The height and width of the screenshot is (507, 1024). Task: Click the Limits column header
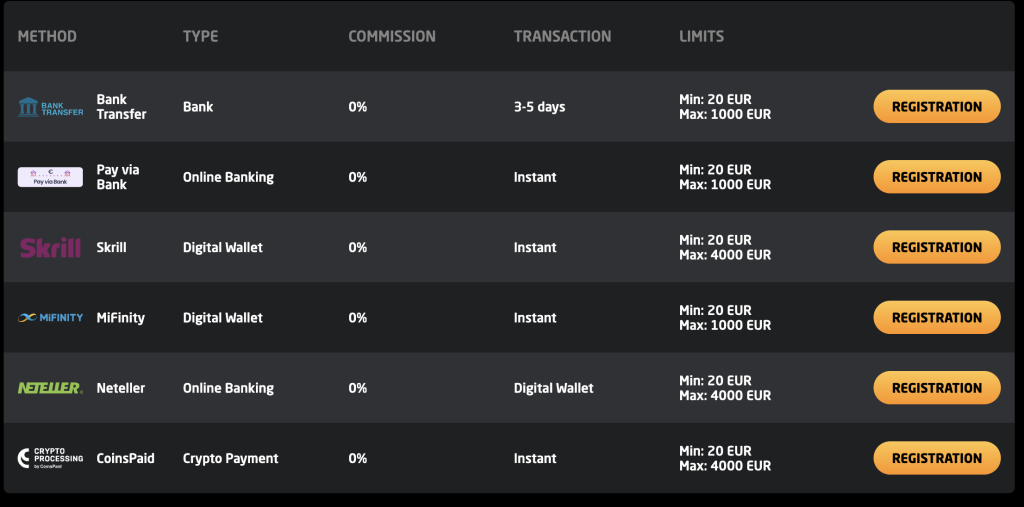[701, 36]
